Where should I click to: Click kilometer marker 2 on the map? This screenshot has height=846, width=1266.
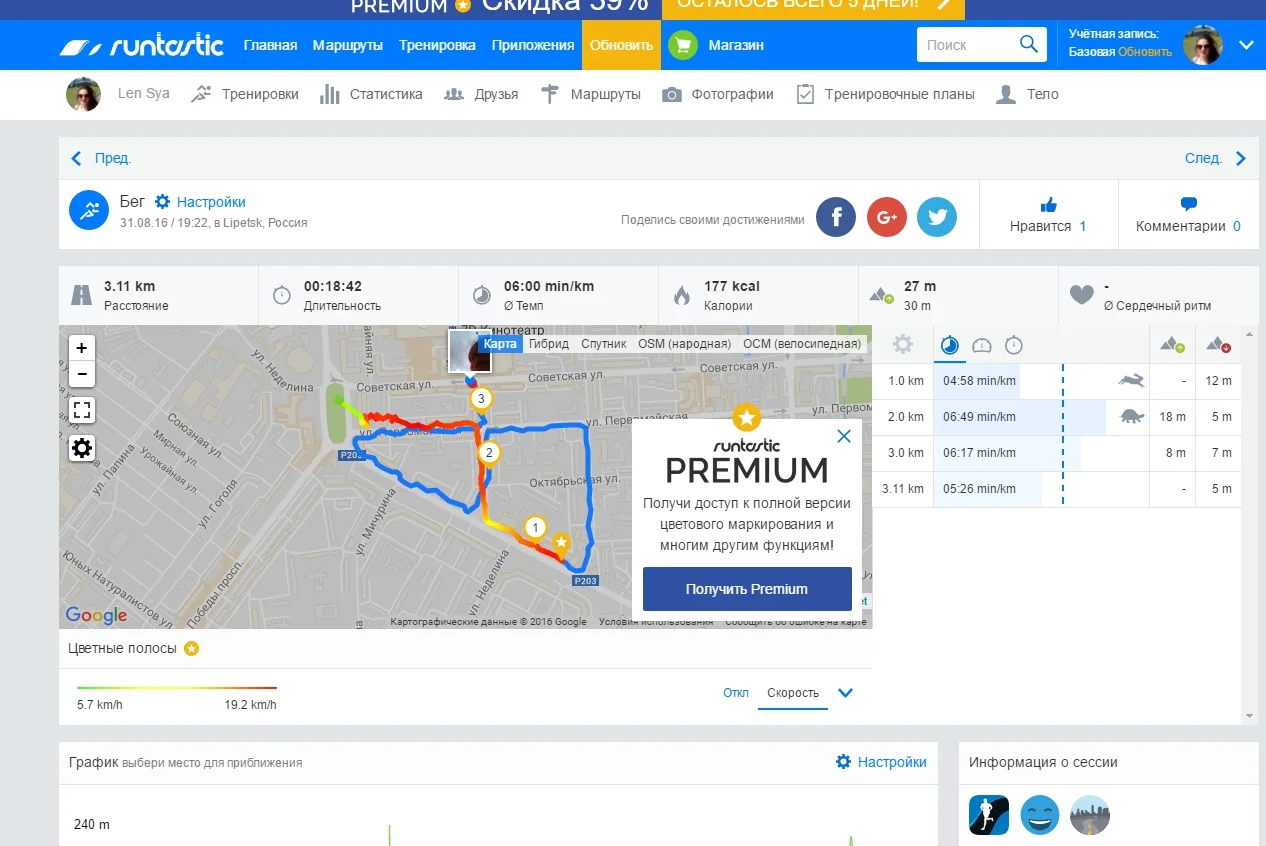coord(489,453)
